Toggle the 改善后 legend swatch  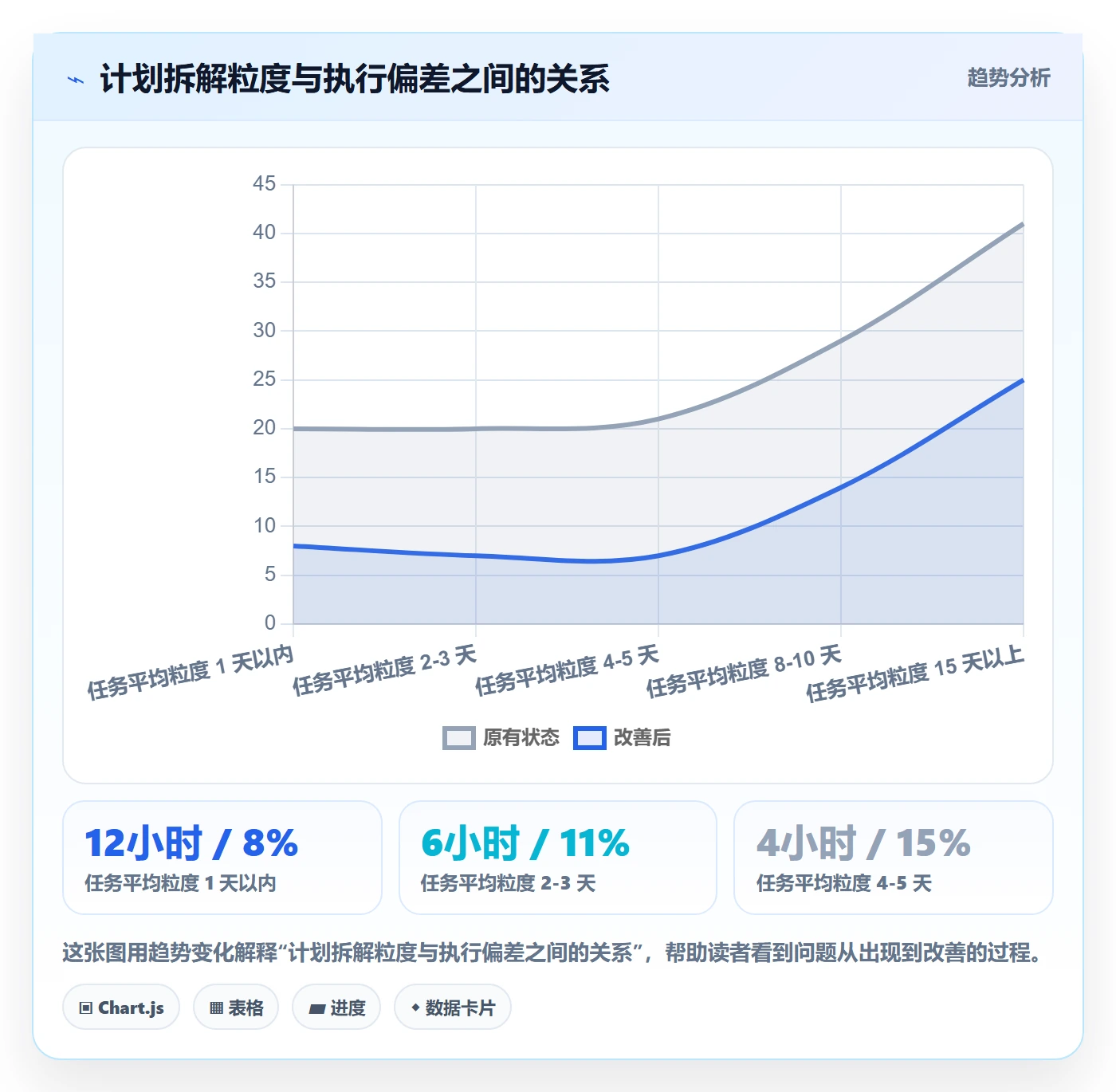[x=590, y=738]
